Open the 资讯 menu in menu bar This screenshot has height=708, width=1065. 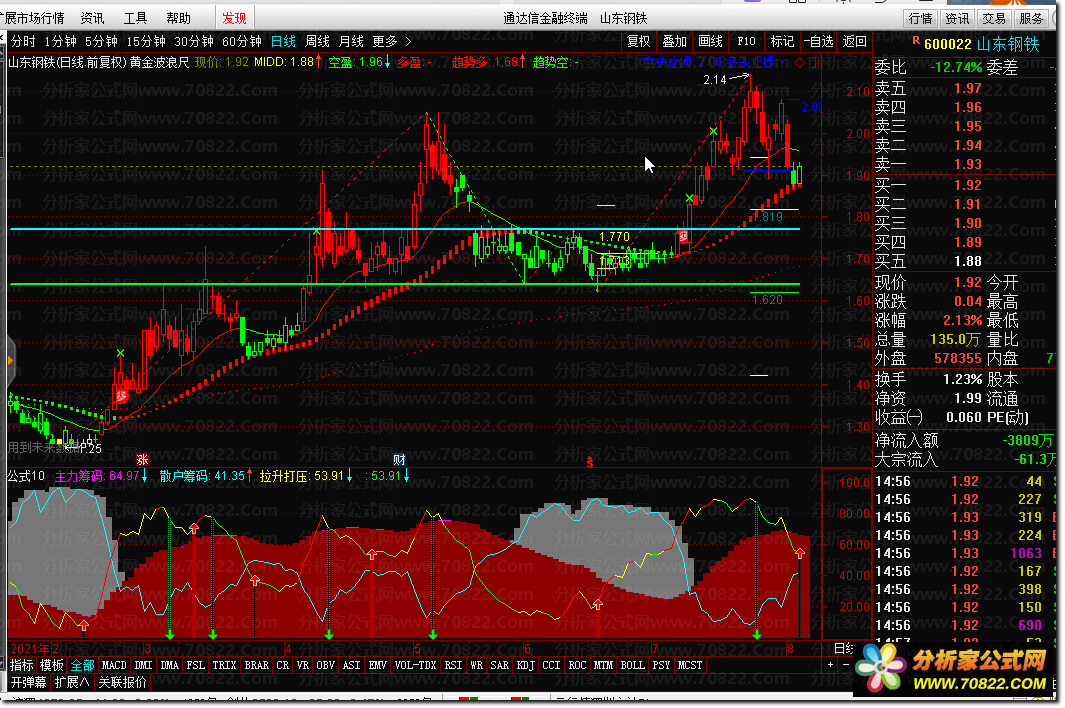pyautogui.click(x=92, y=18)
